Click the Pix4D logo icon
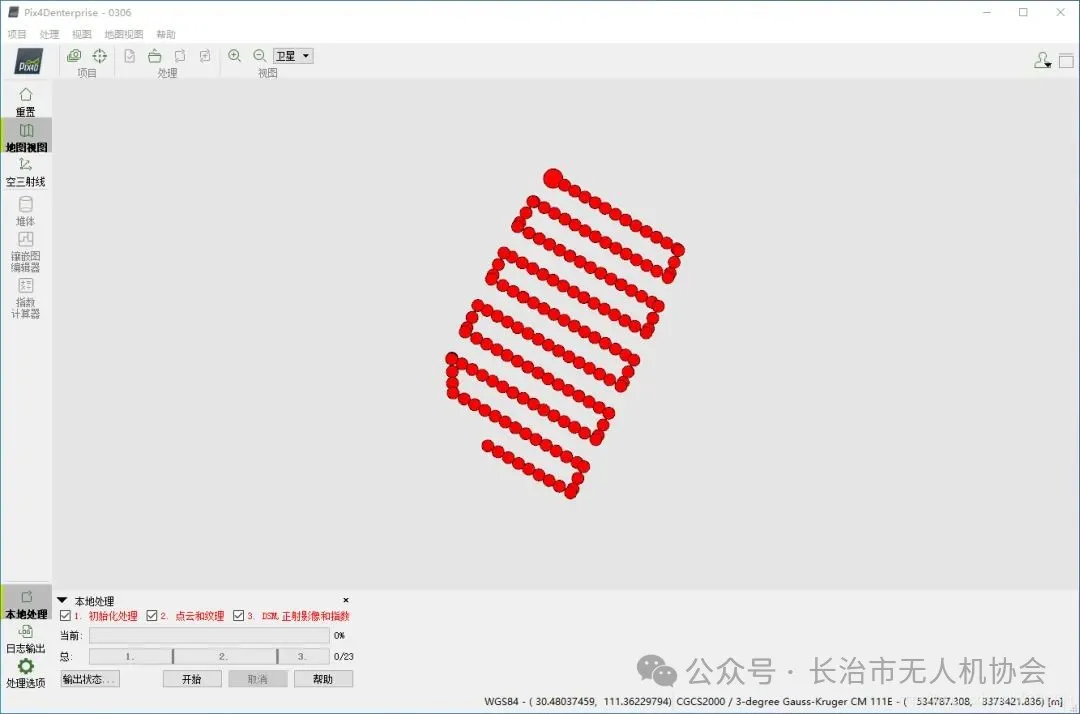This screenshot has width=1080, height=714. (29, 62)
